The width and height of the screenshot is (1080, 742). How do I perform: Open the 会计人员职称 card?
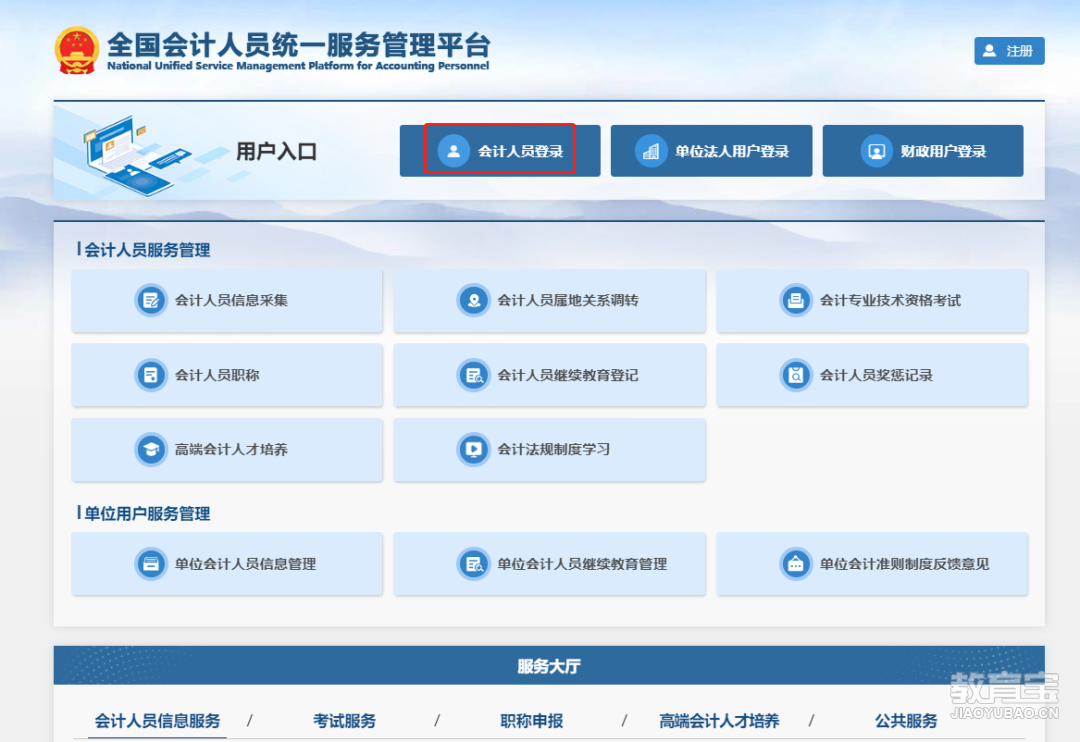click(x=227, y=375)
